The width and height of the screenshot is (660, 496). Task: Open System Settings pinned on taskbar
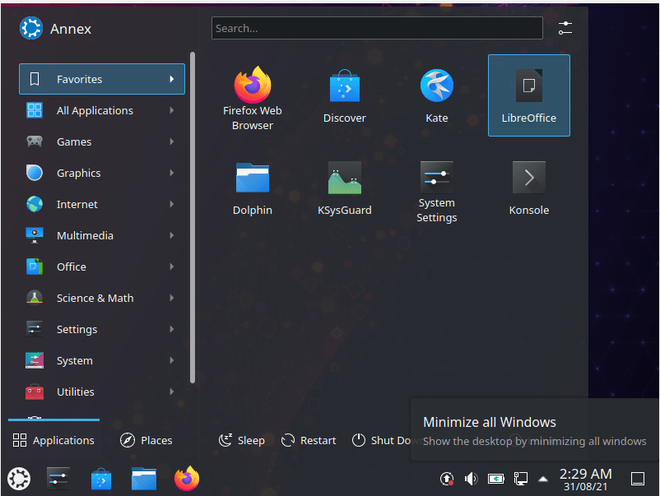pyautogui.click(x=58, y=479)
